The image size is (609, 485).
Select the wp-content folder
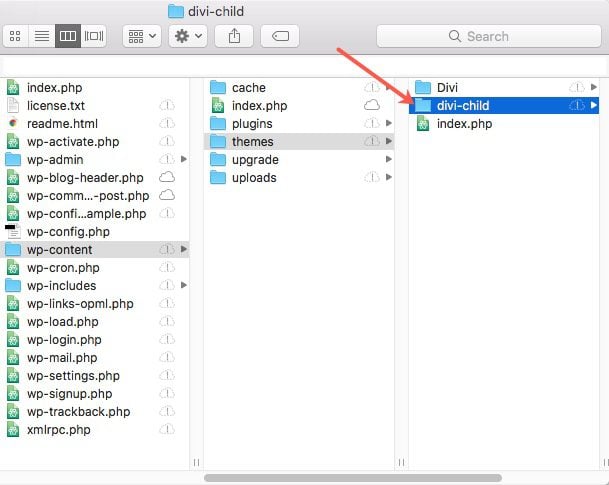point(60,250)
